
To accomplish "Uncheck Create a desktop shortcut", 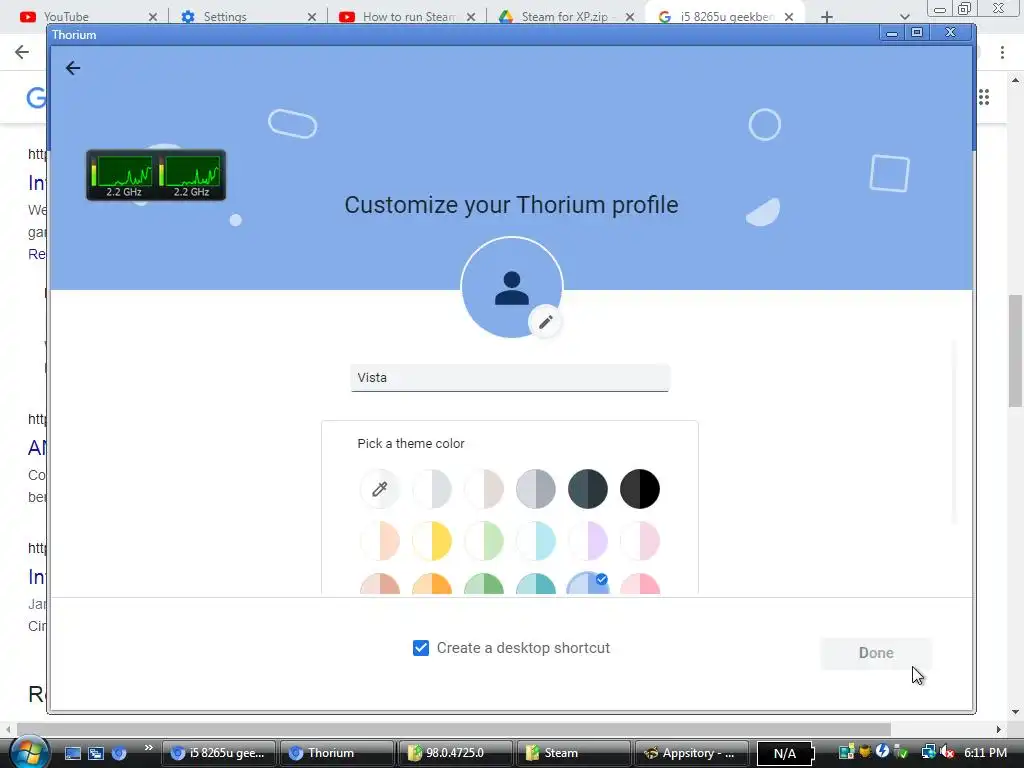I will coord(421,648).
